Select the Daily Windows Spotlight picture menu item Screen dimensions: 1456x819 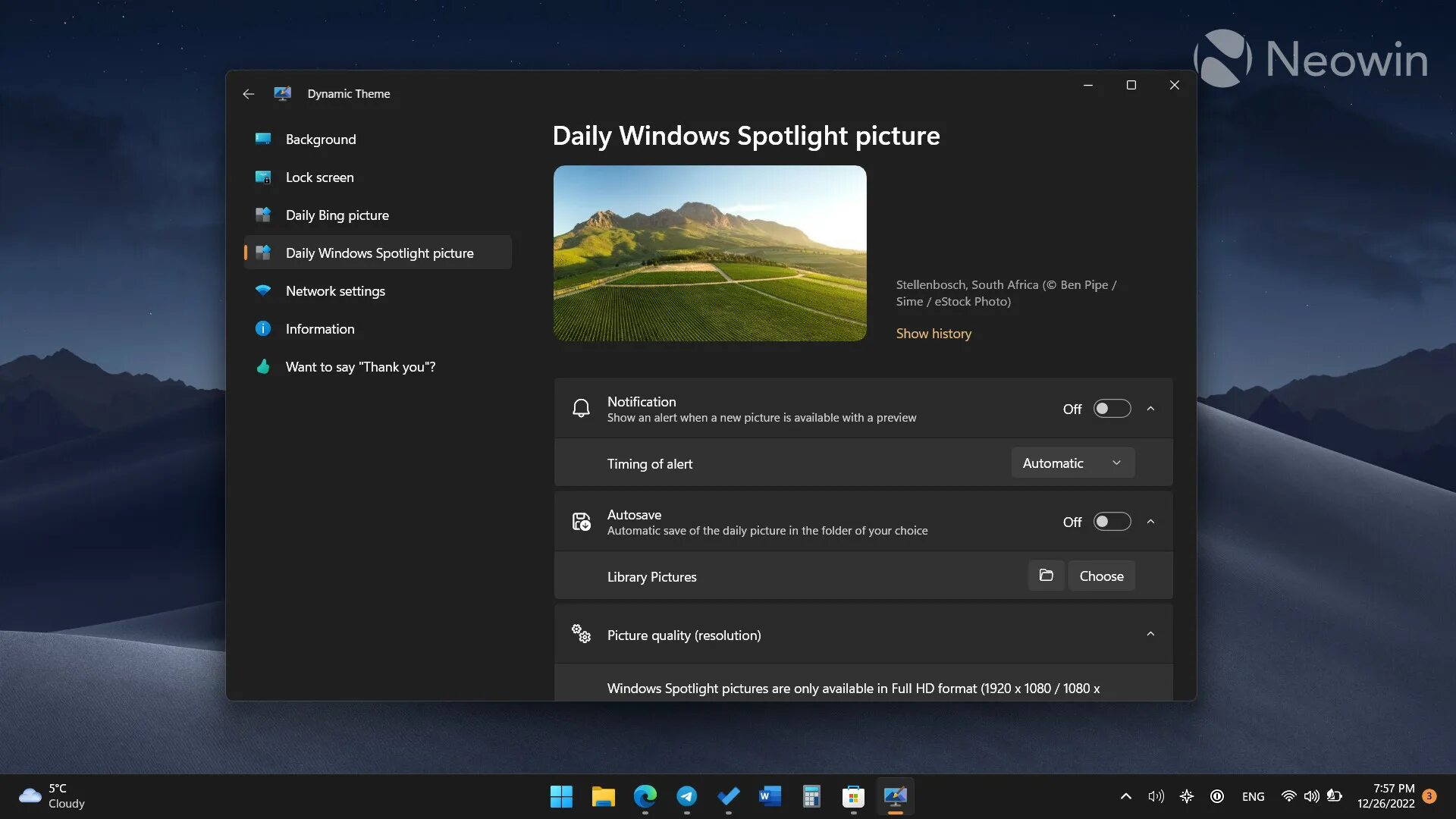[x=380, y=253]
